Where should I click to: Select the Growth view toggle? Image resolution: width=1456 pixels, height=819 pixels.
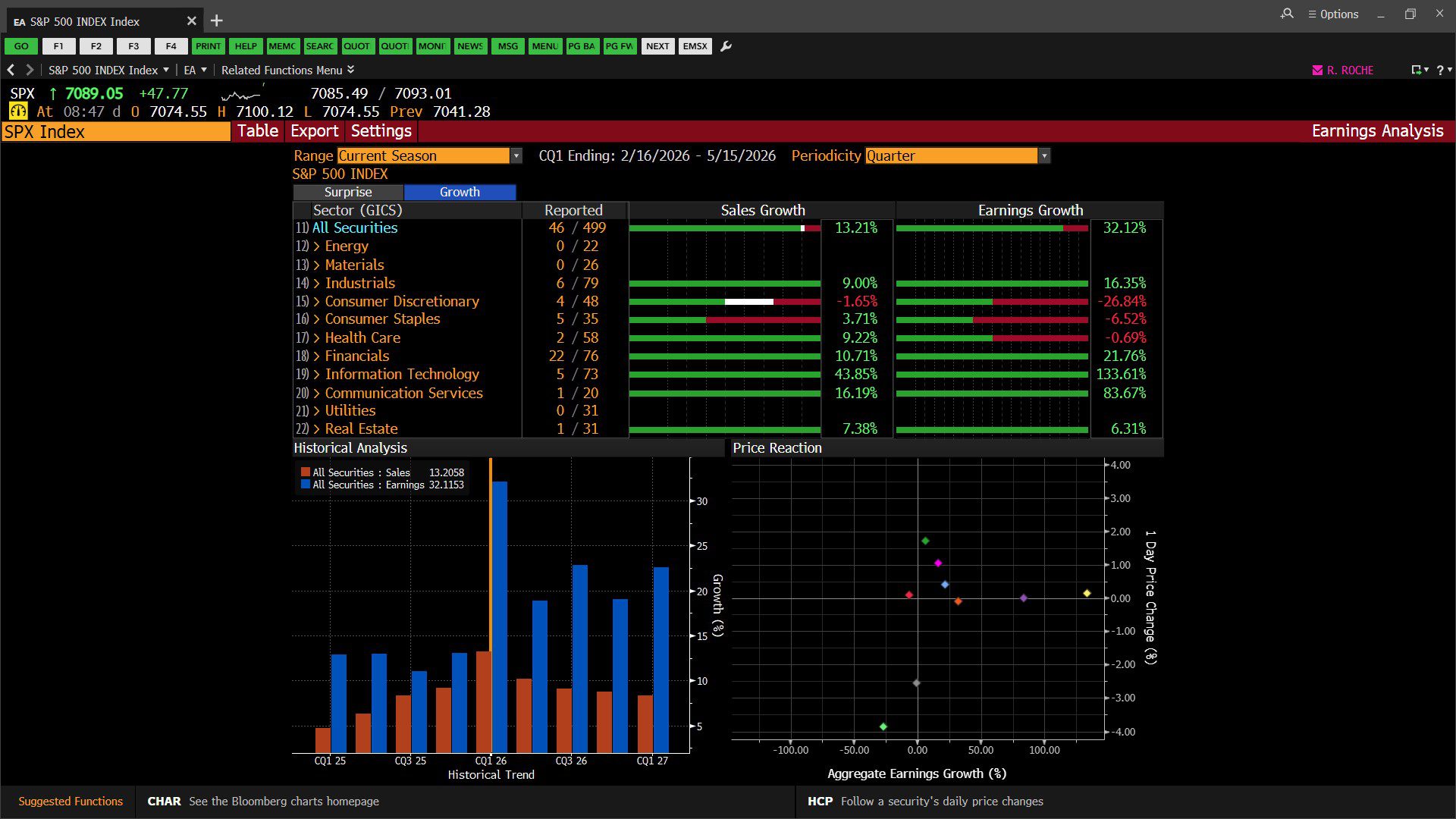pos(460,192)
